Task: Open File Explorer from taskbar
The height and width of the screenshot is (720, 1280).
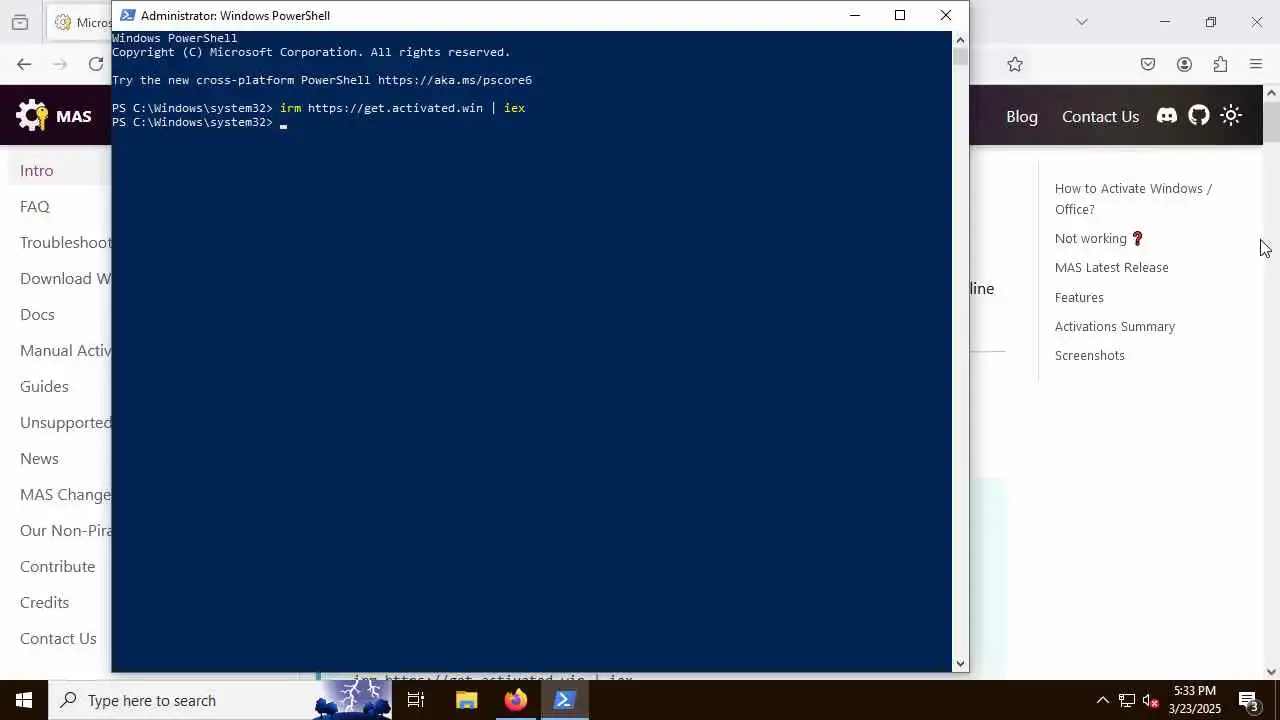Action: tap(467, 700)
